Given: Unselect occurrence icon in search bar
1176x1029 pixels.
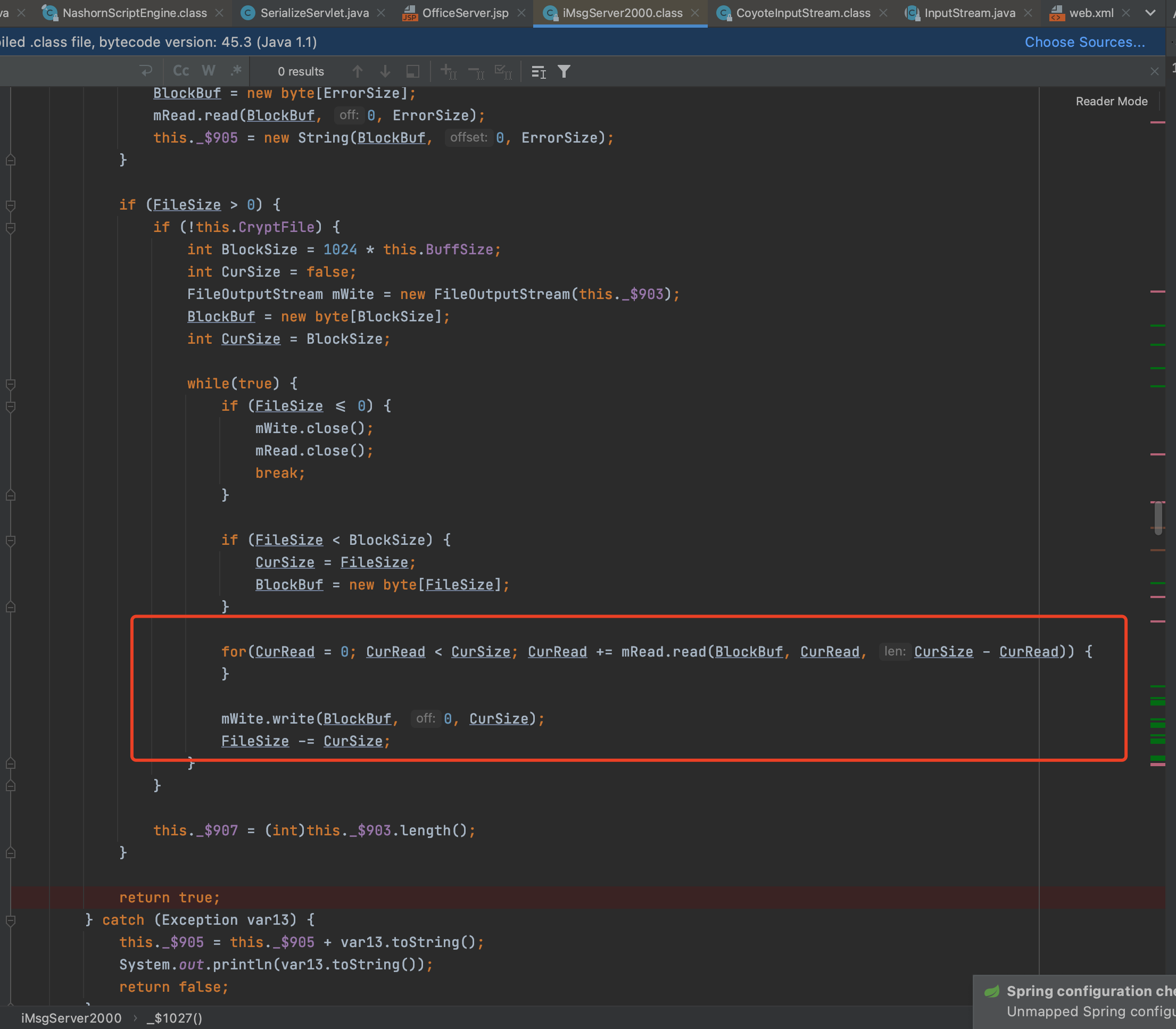Looking at the screenshot, I should (476, 71).
